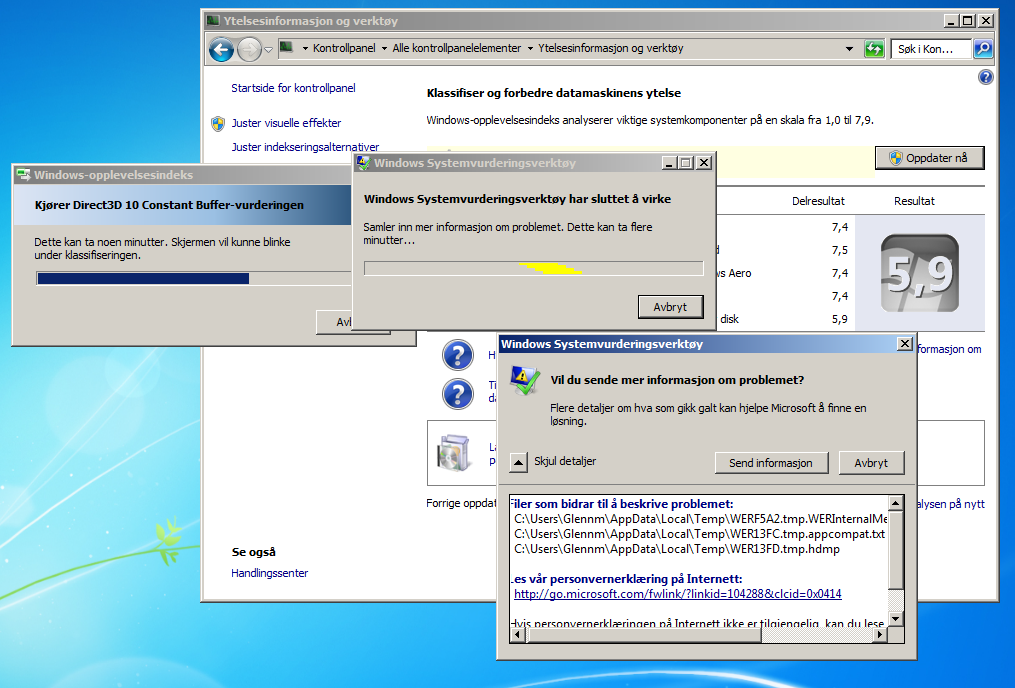Click the horizontal scrollbar thumb in details box
1015x688 pixels.
(x=644, y=635)
